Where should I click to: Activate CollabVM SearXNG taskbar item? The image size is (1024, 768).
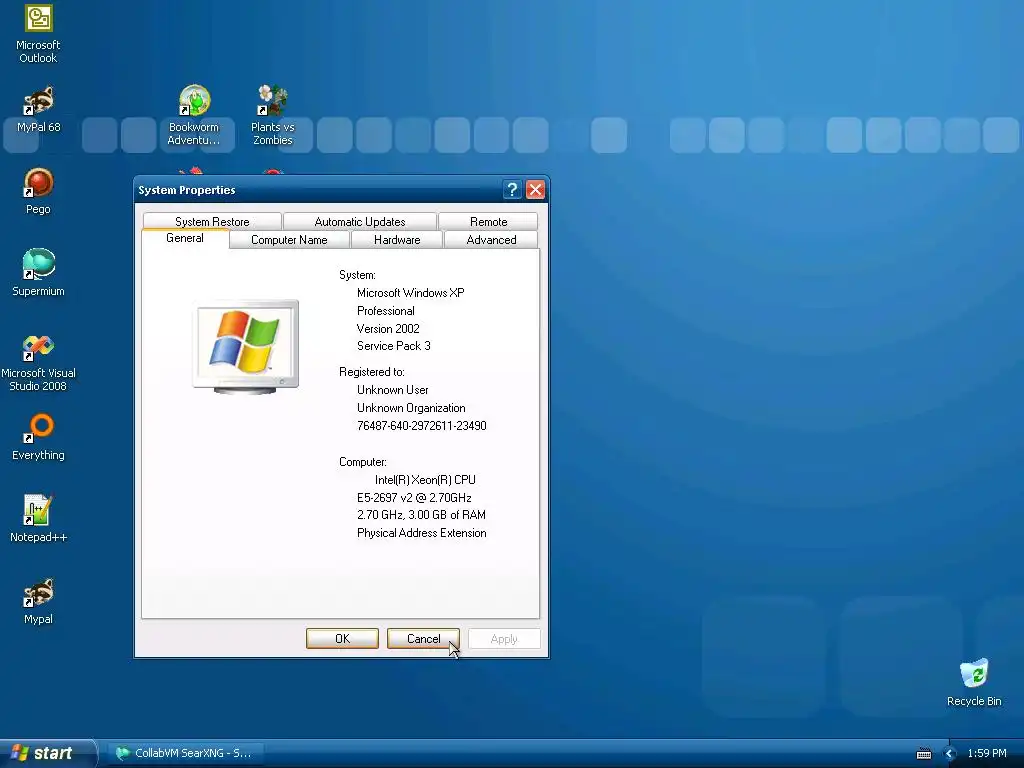[185, 754]
